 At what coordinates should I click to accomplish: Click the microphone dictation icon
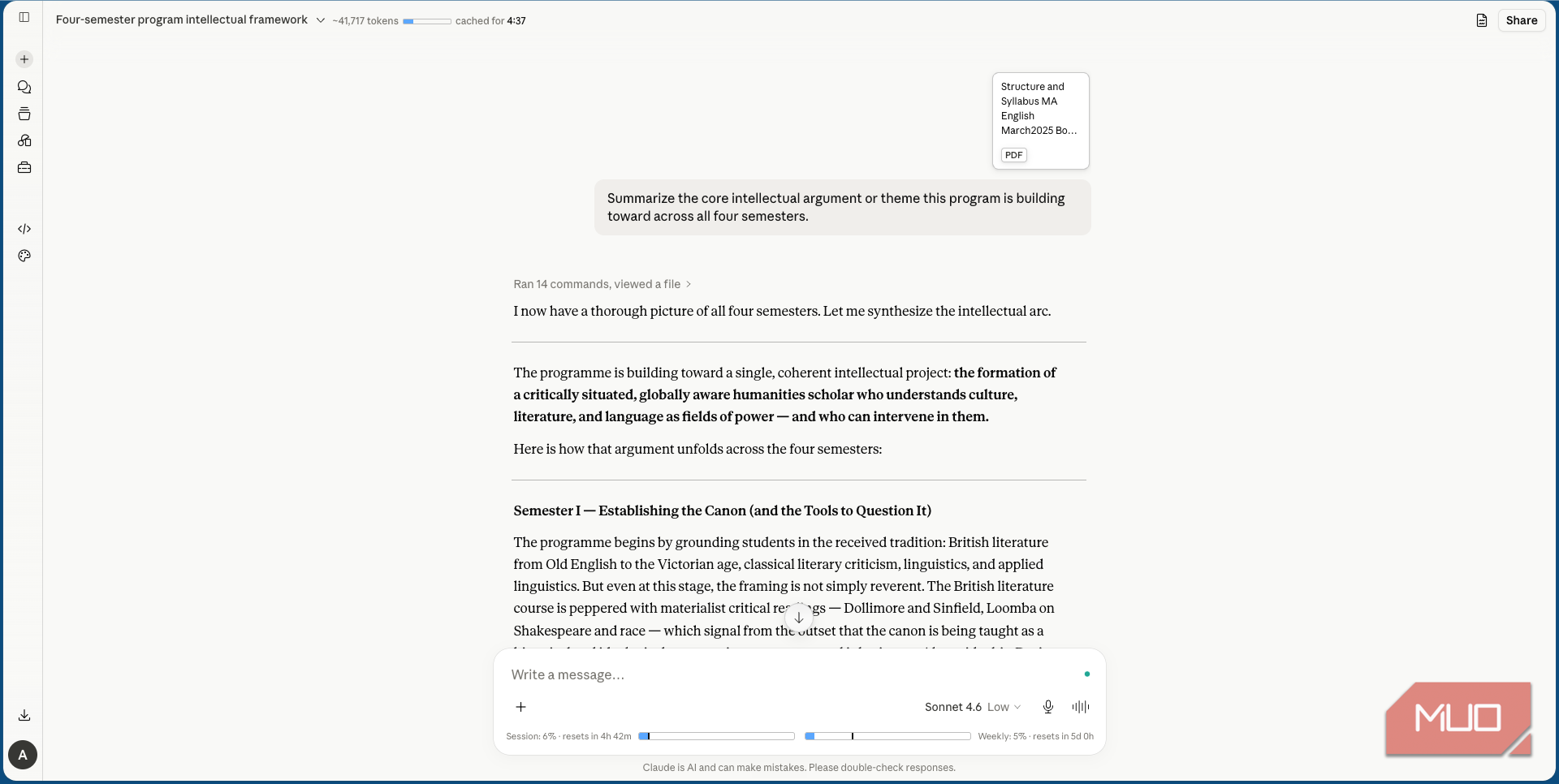pyautogui.click(x=1048, y=707)
